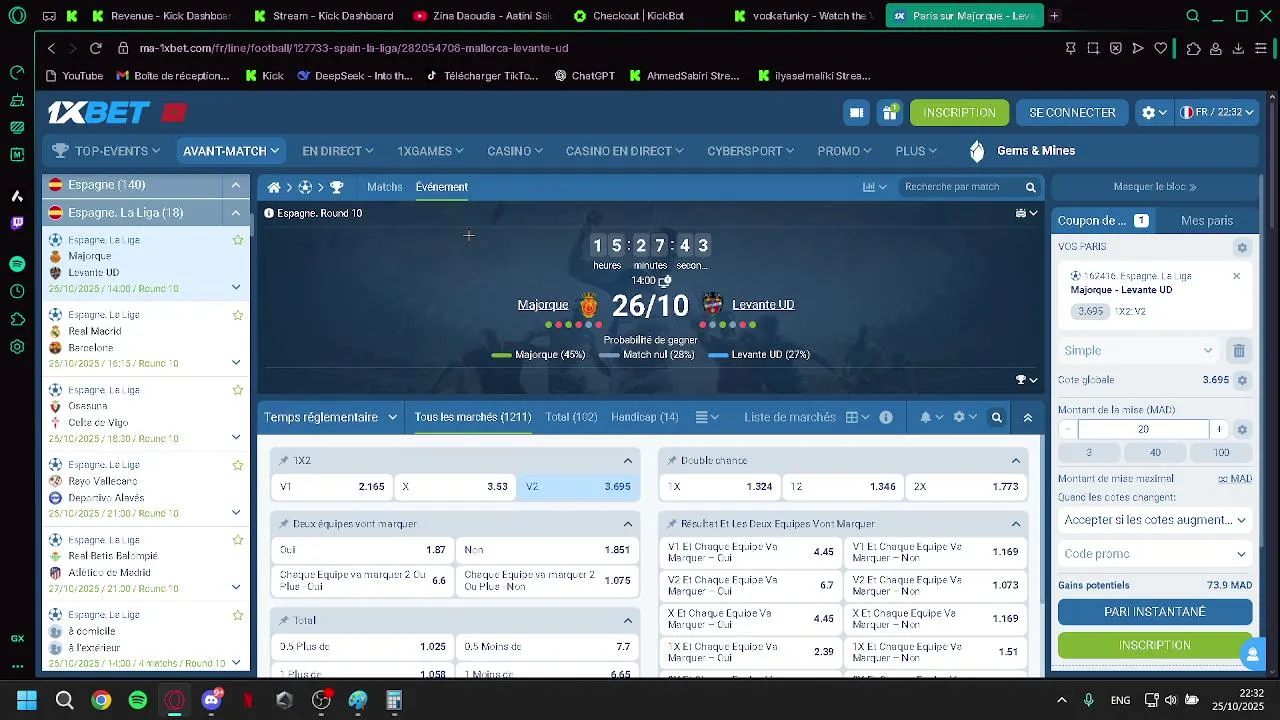Viewport: 1280px width, 720px height.
Task: Click the search magnifier in Recherche par match
Action: coord(1030,187)
